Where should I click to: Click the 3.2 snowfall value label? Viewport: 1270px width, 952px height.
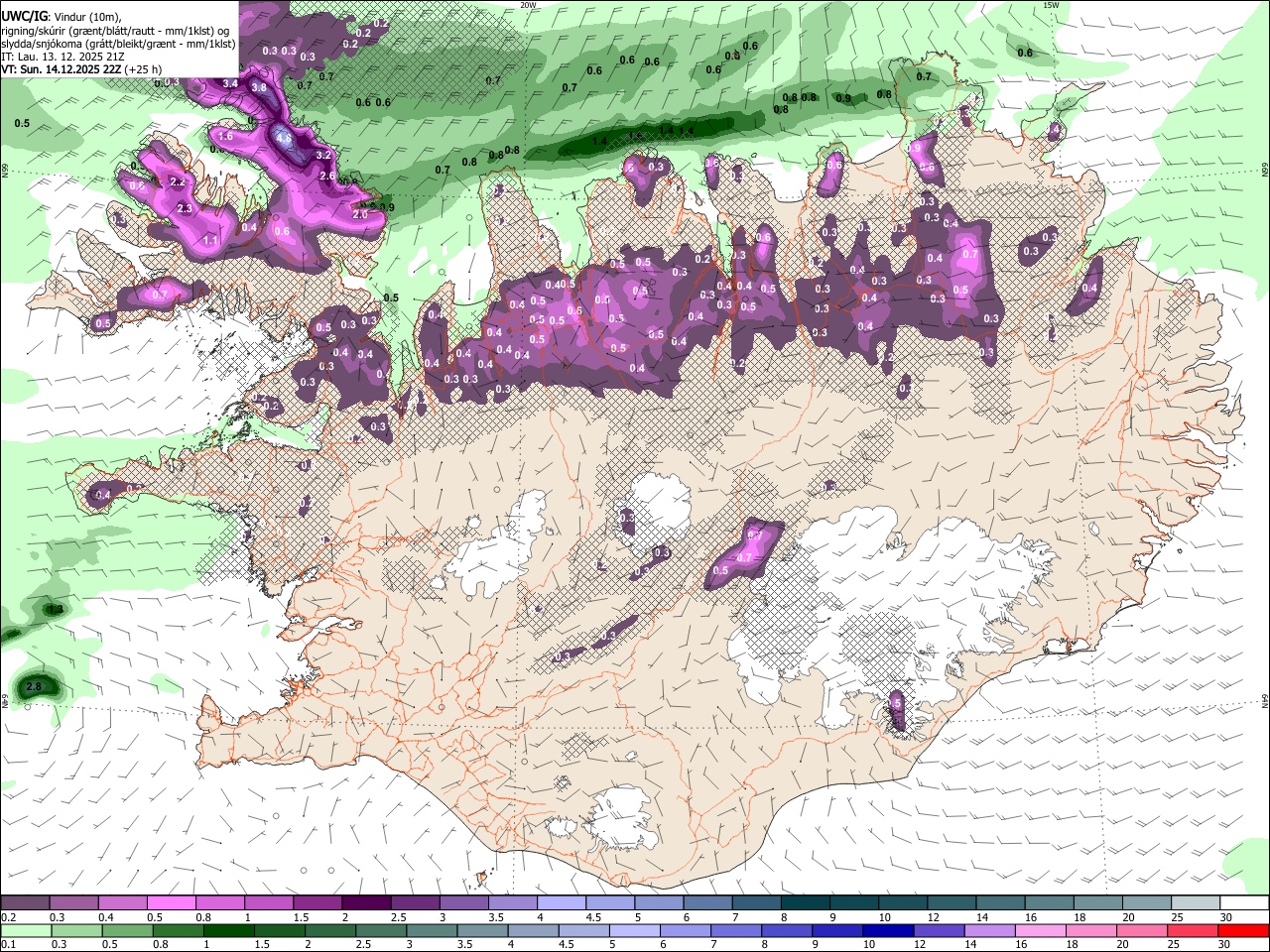[x=322, y=155]
